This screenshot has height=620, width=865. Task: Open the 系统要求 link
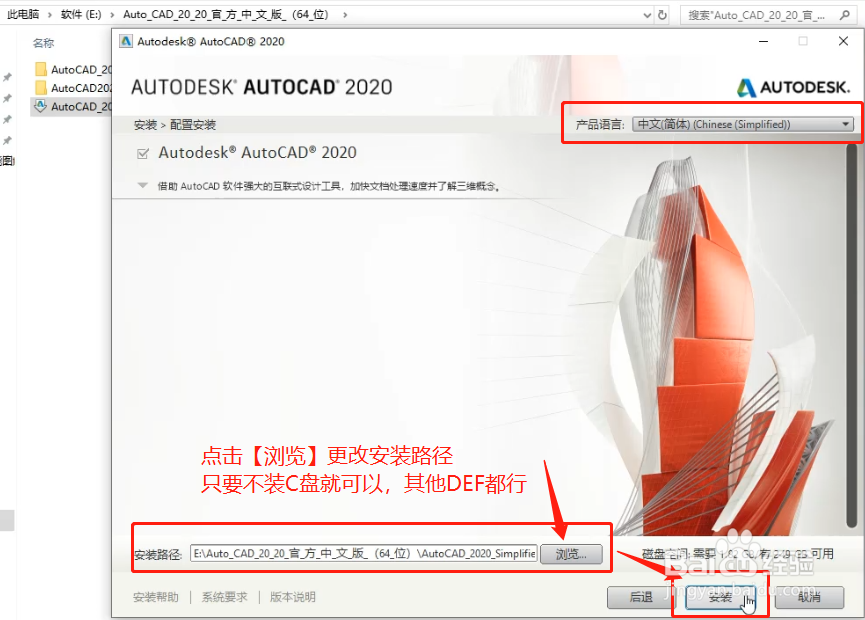pyautogui.click(x=225, y=597)
